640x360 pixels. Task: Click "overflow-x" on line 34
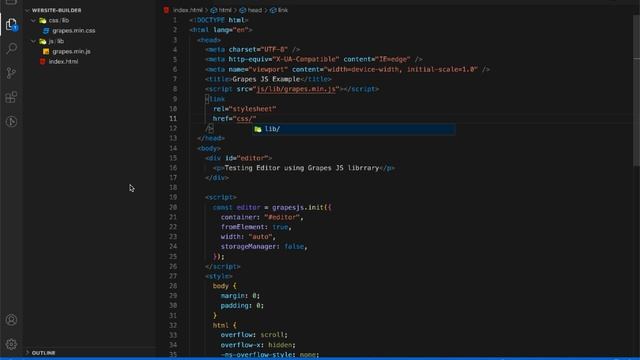(240, 345)
